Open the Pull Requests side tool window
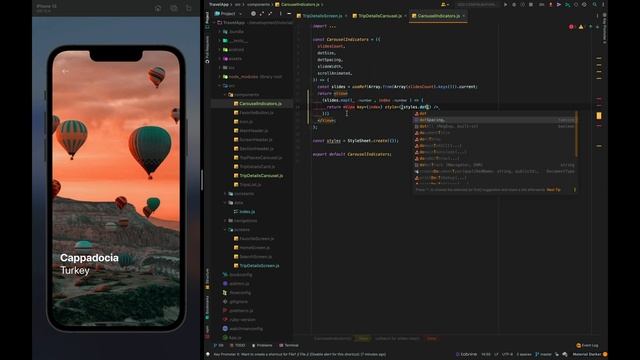640x360 pixels. tap(207, 49)
